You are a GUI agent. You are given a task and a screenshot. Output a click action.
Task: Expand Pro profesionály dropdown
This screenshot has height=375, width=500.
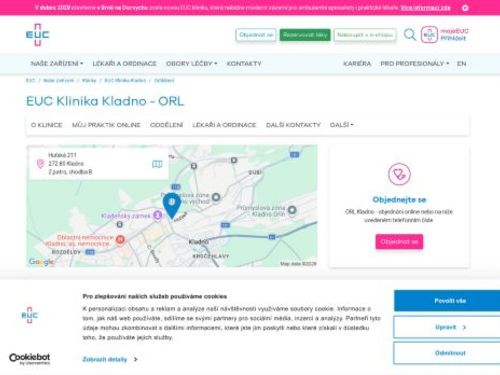pyautogui.click(x=415, y=63)
